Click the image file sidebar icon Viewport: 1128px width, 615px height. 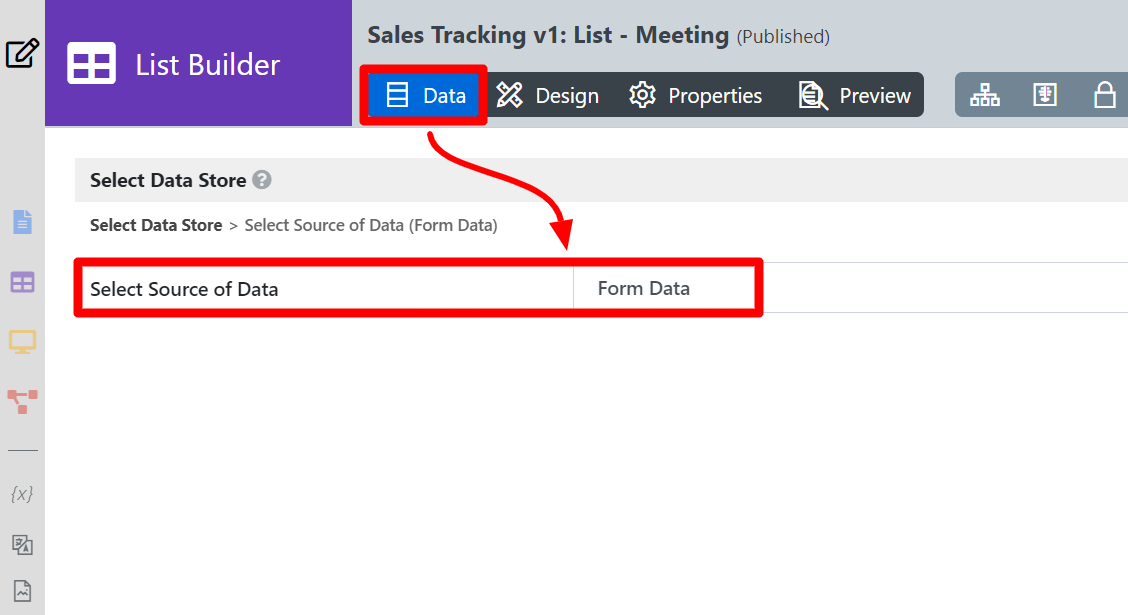(x=22, y=591)
